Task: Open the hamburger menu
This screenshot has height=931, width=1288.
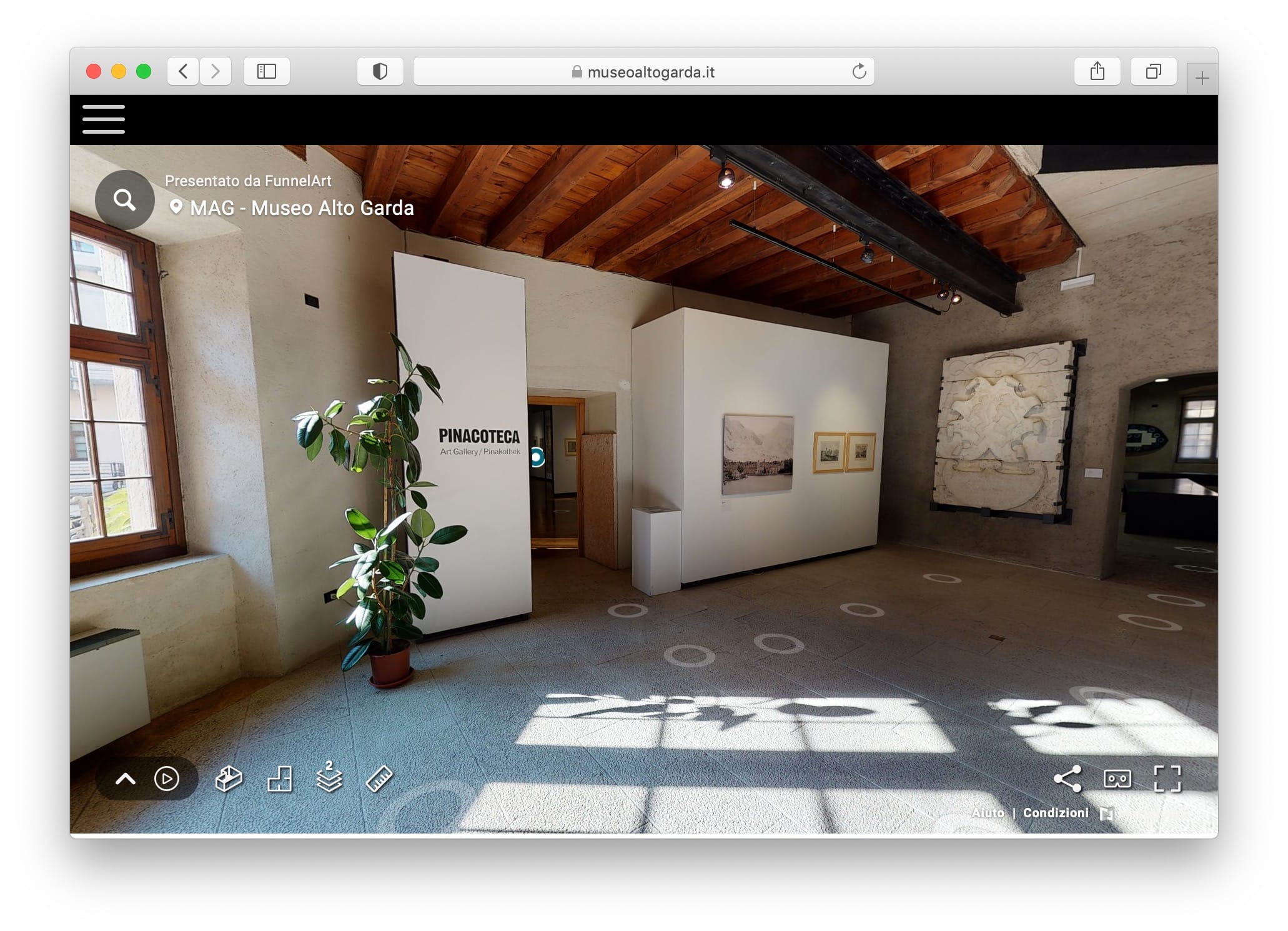Action: tap(104, 119)
